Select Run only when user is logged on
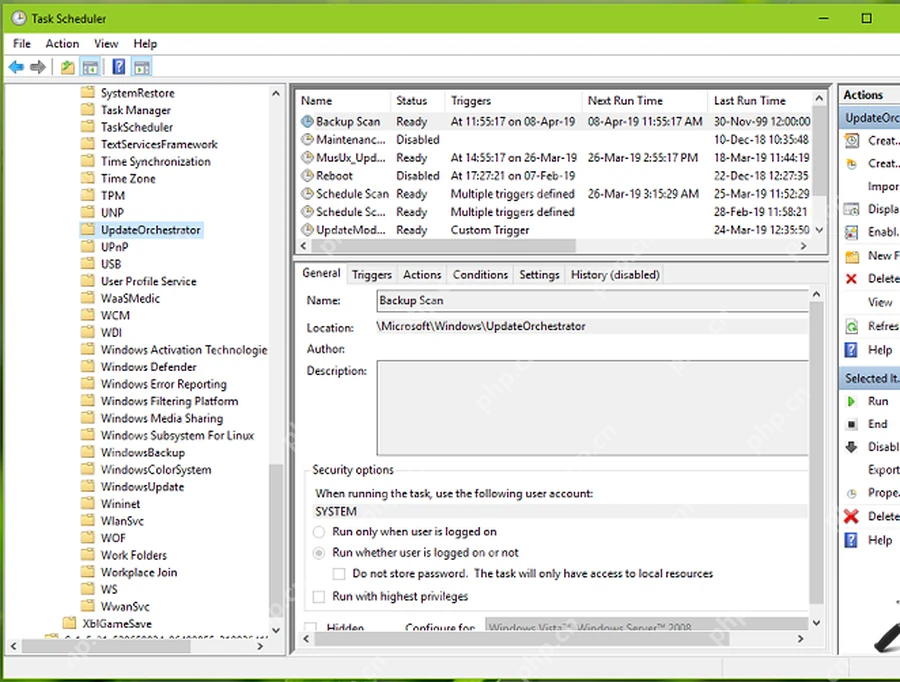This screenshot has width=900, height=682. tap(319, 532)
